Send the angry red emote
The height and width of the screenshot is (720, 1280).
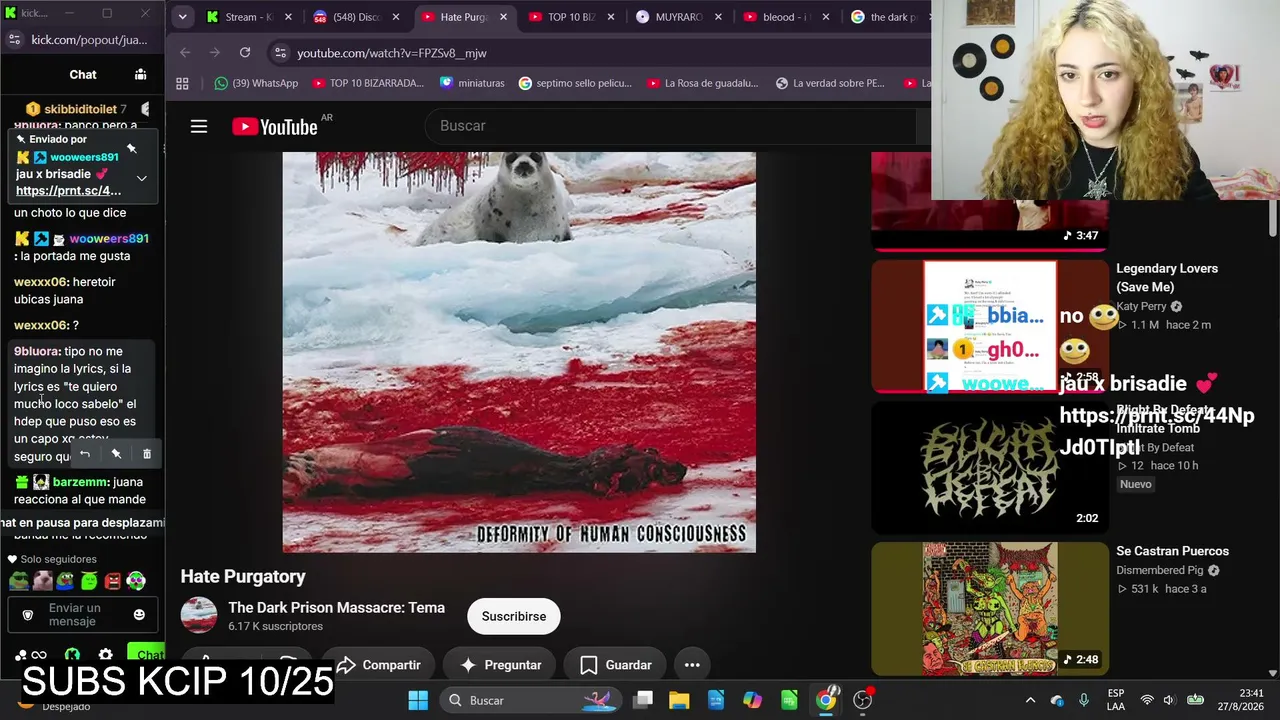point(113,581)
